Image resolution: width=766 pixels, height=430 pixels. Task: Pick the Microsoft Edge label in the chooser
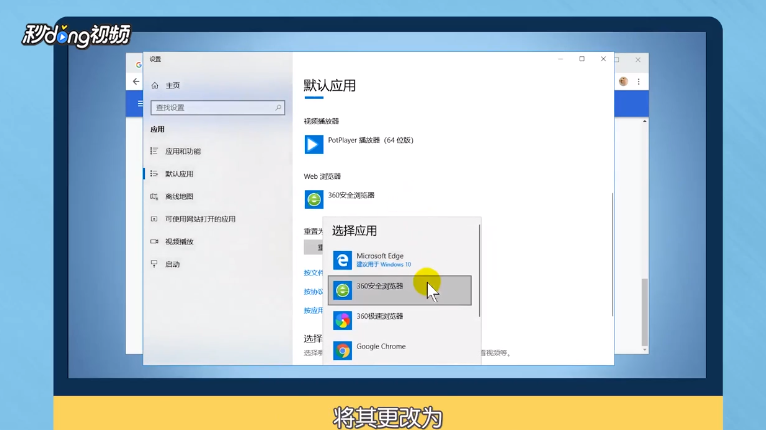click(380, 256)
